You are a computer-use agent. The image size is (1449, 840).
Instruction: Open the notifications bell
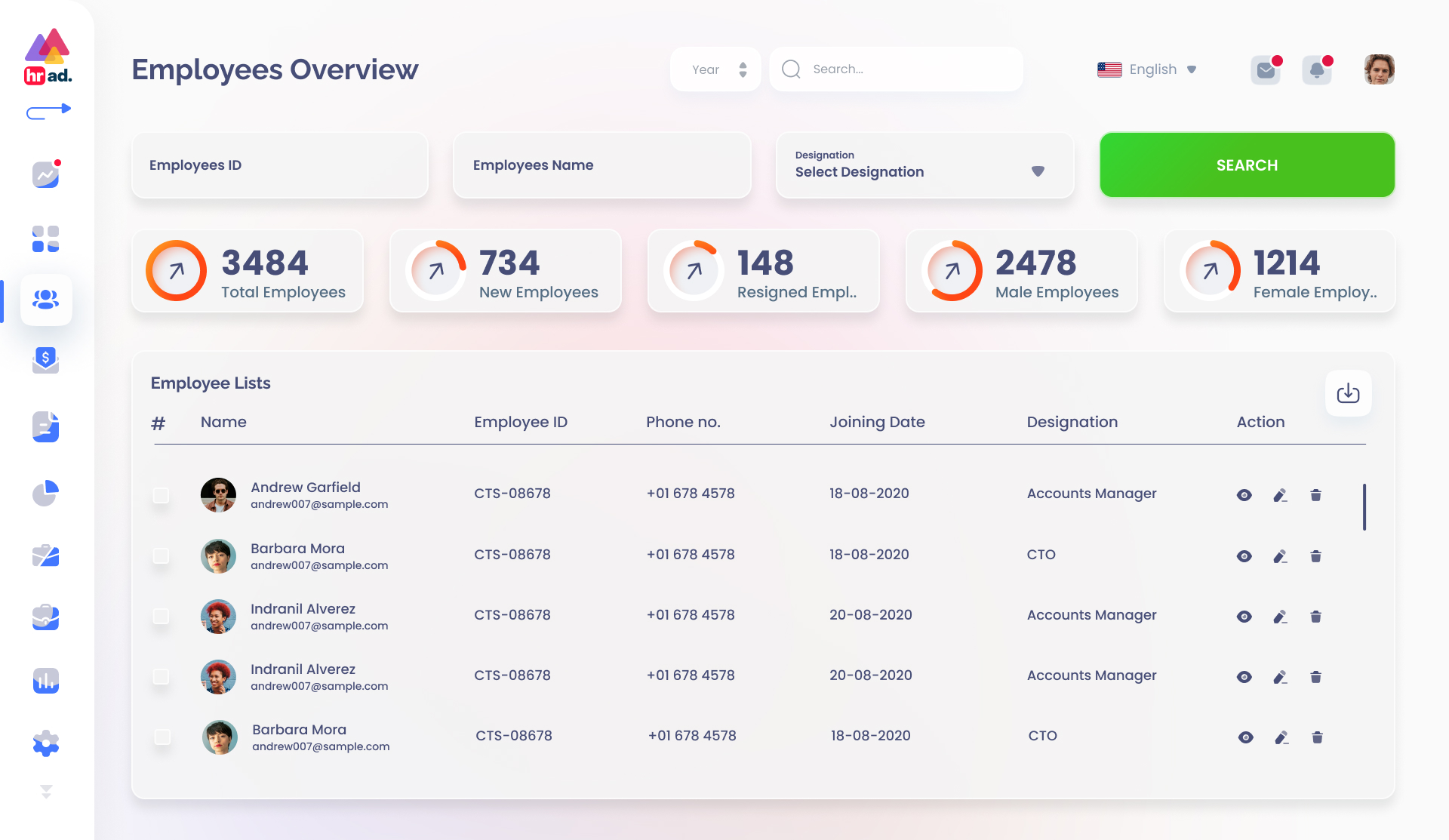pyautogui.click(x=1317, y=70)
